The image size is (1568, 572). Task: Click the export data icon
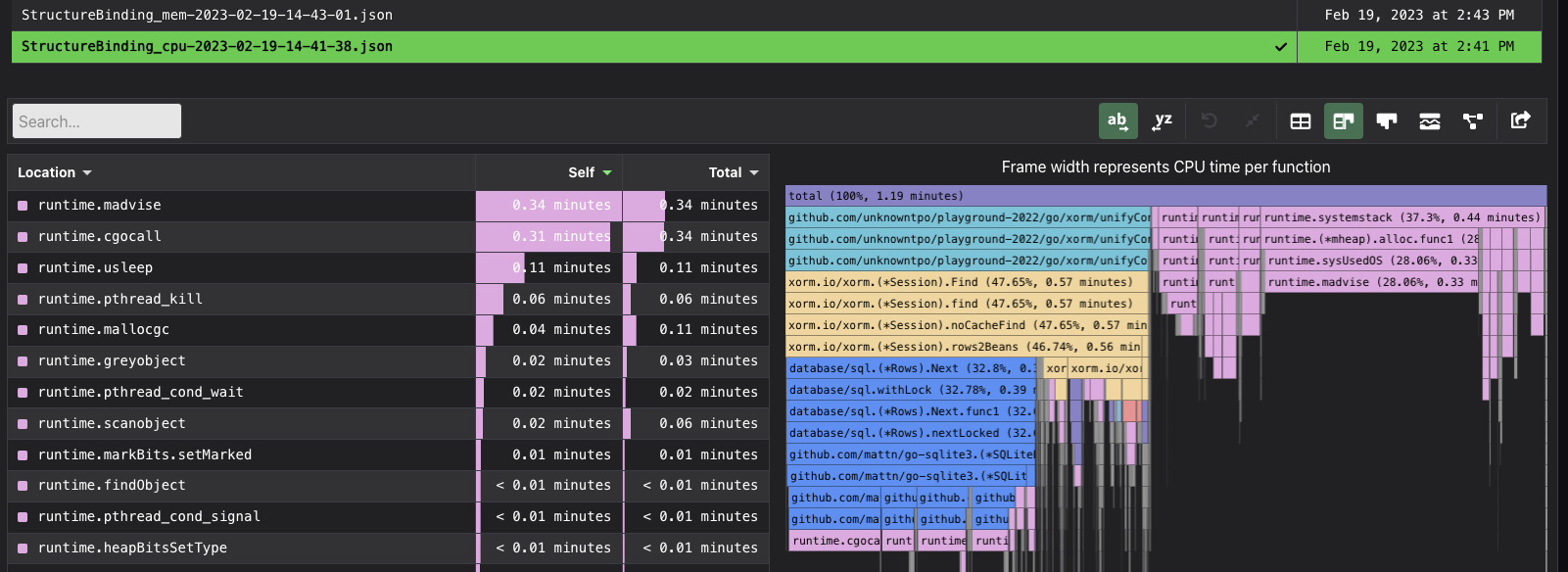(1520, 120)
